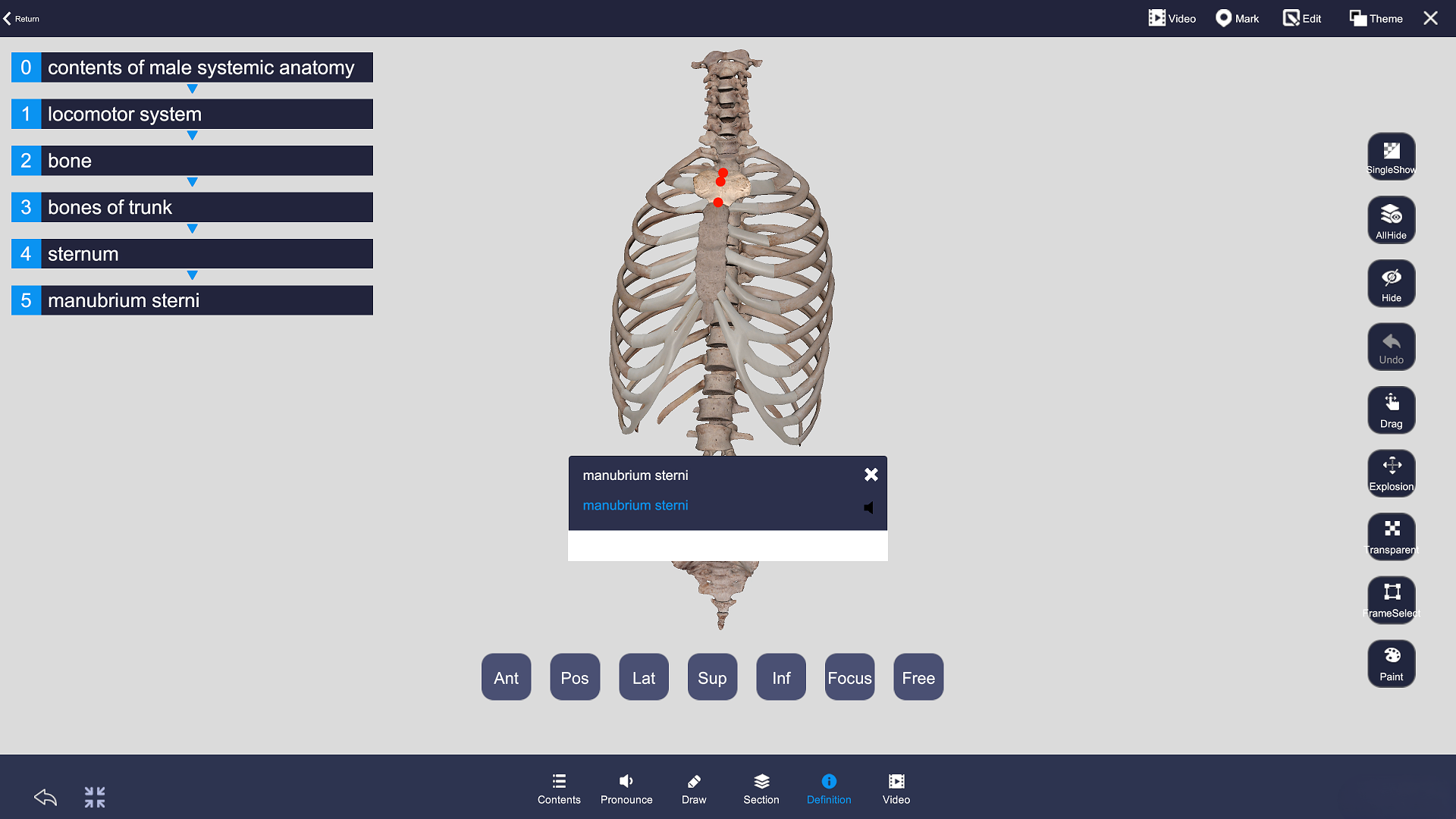Enable the FrameSelect tool
Image resolution: width=1456 pixels, height=819 pixels.
[x=1391, y=600]
